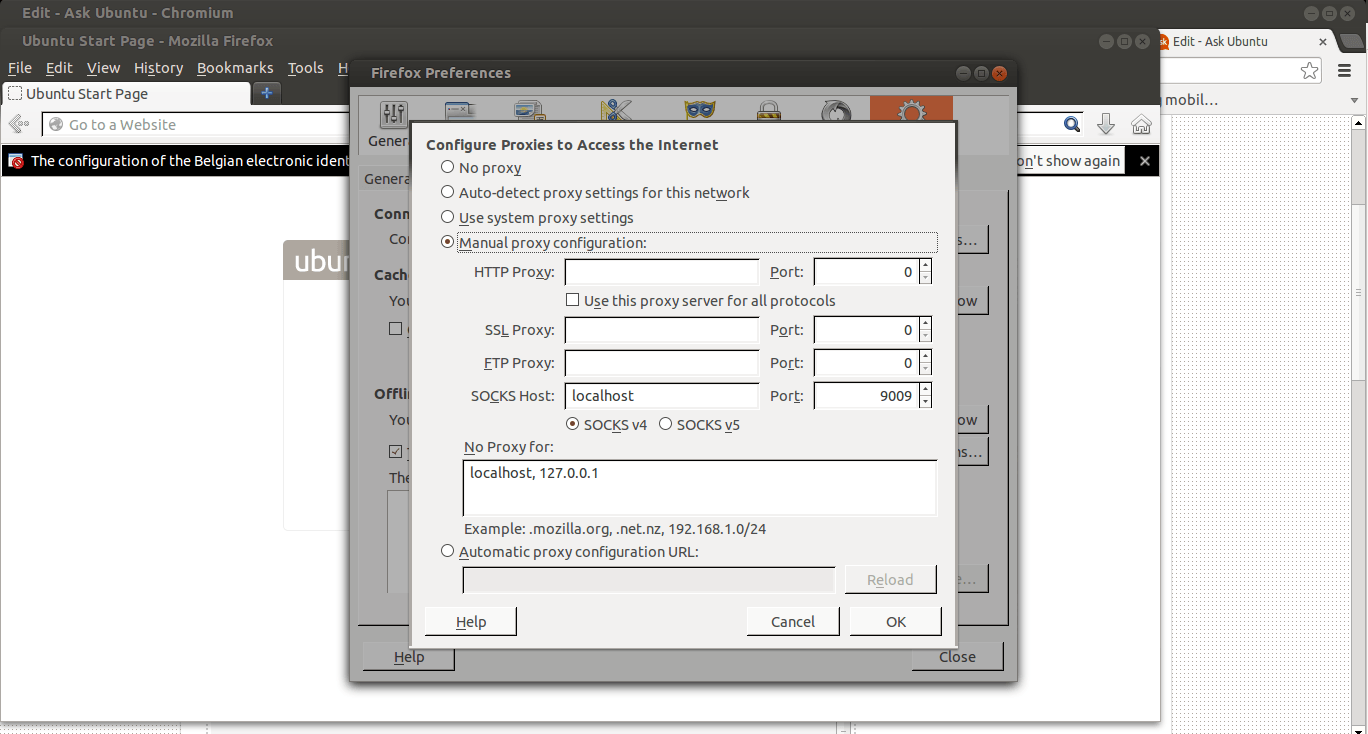Open the Tabs preferences pane icon
The image size is (1368, 734).
coord(460,110)
